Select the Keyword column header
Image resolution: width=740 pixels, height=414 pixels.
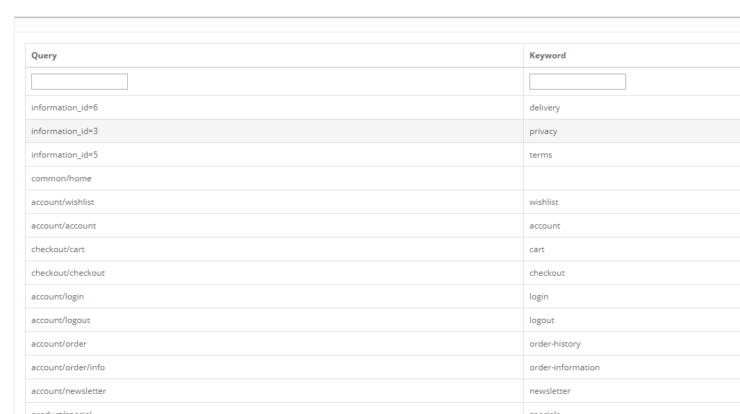click(x=631, y=55)
